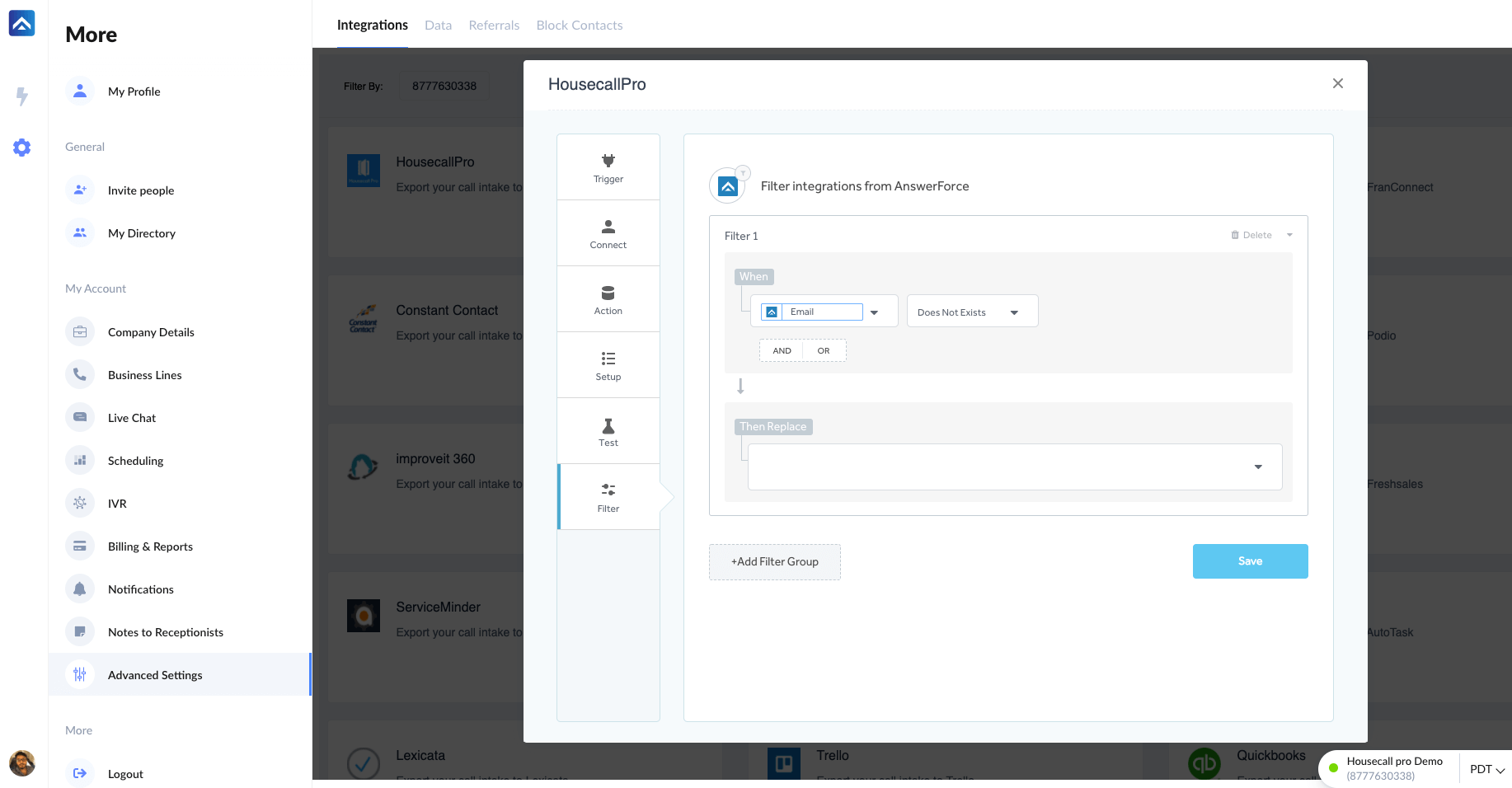The height and width of the screenshot is (788, 1512).
Task: Click the Email field input
Action: pos(812,312)
